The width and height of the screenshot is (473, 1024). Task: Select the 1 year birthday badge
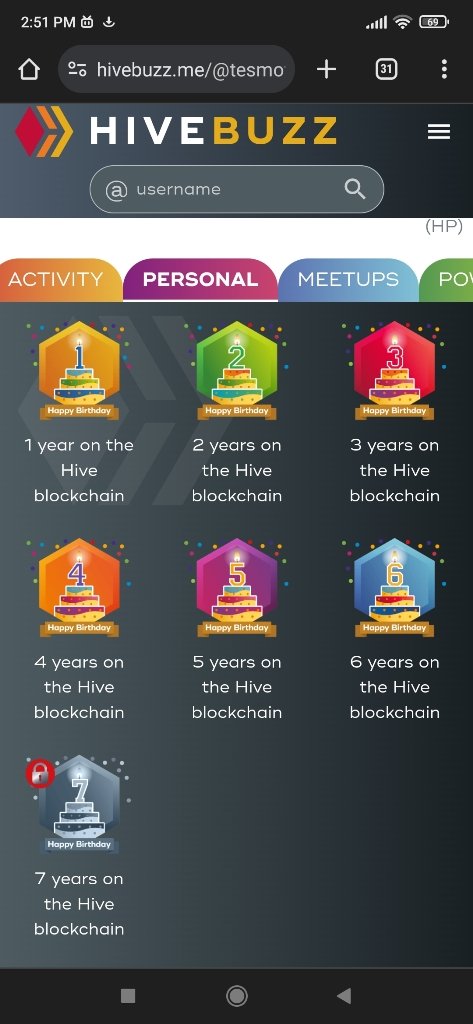[79, 371]
